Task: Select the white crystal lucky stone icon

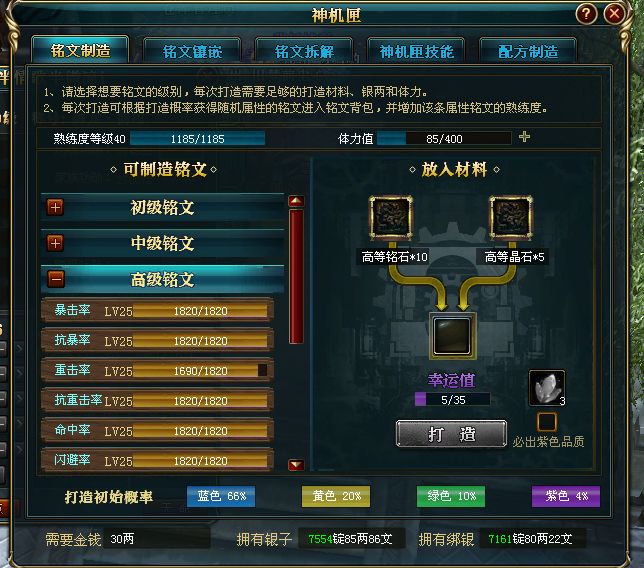Action: (547, 388)
